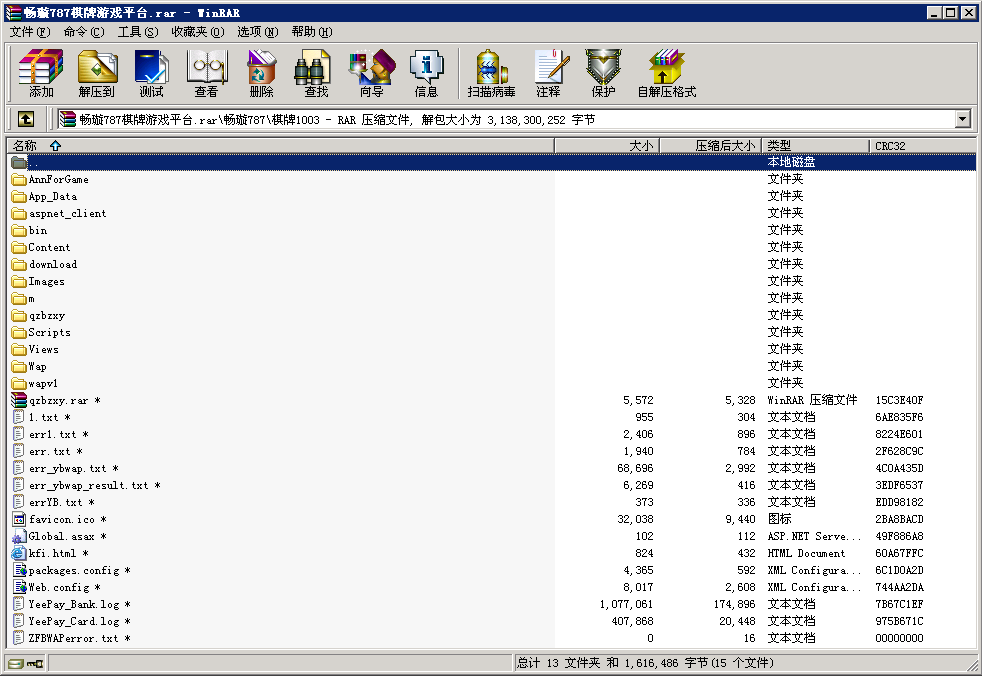Click the 解压到 (Extract To) toolbar icon
The width and height of the screenshot is (982, 676).
(96, 74)
